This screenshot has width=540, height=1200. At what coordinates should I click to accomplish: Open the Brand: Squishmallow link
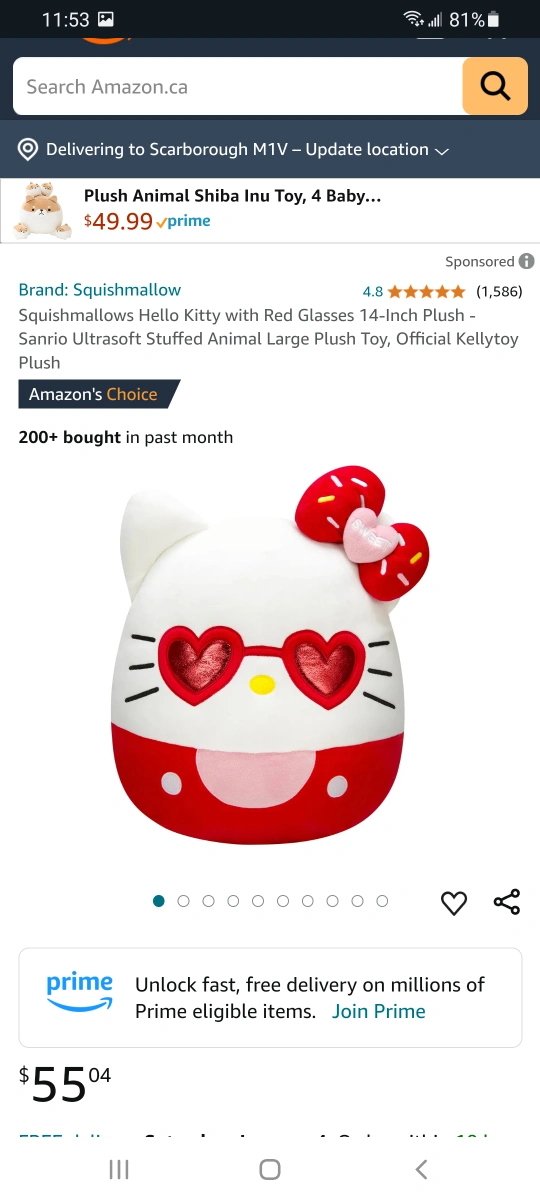pyautogui.click(x=100, y=290)
